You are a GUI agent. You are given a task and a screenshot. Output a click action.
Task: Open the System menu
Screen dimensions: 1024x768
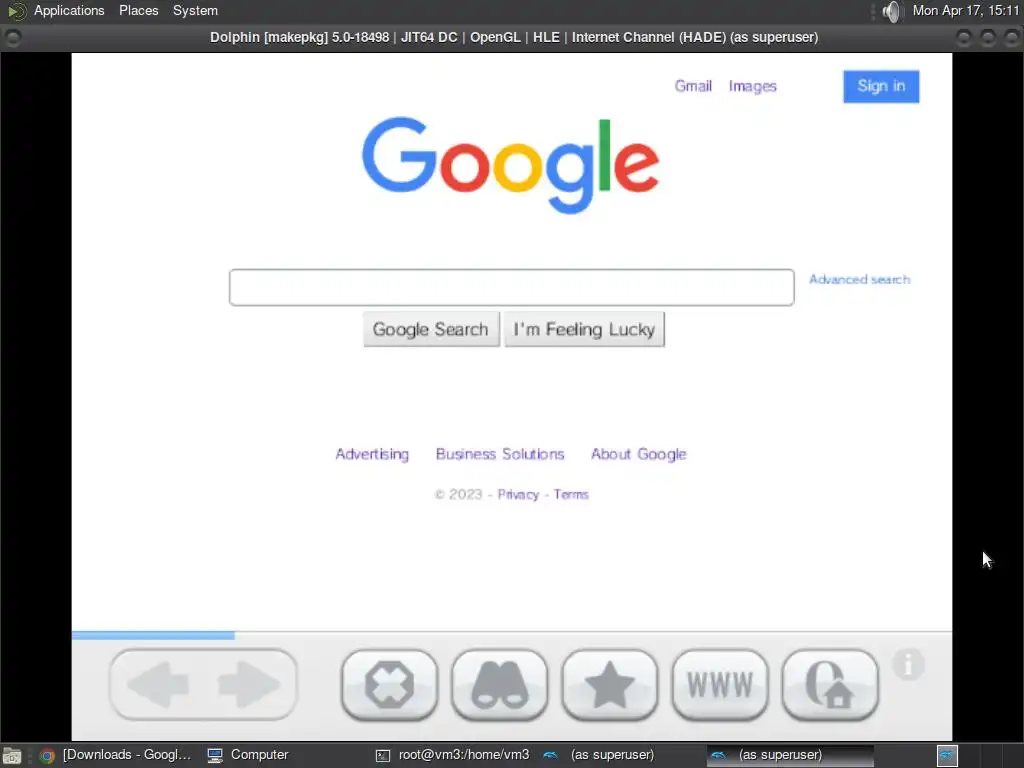[x=195, y=10]
